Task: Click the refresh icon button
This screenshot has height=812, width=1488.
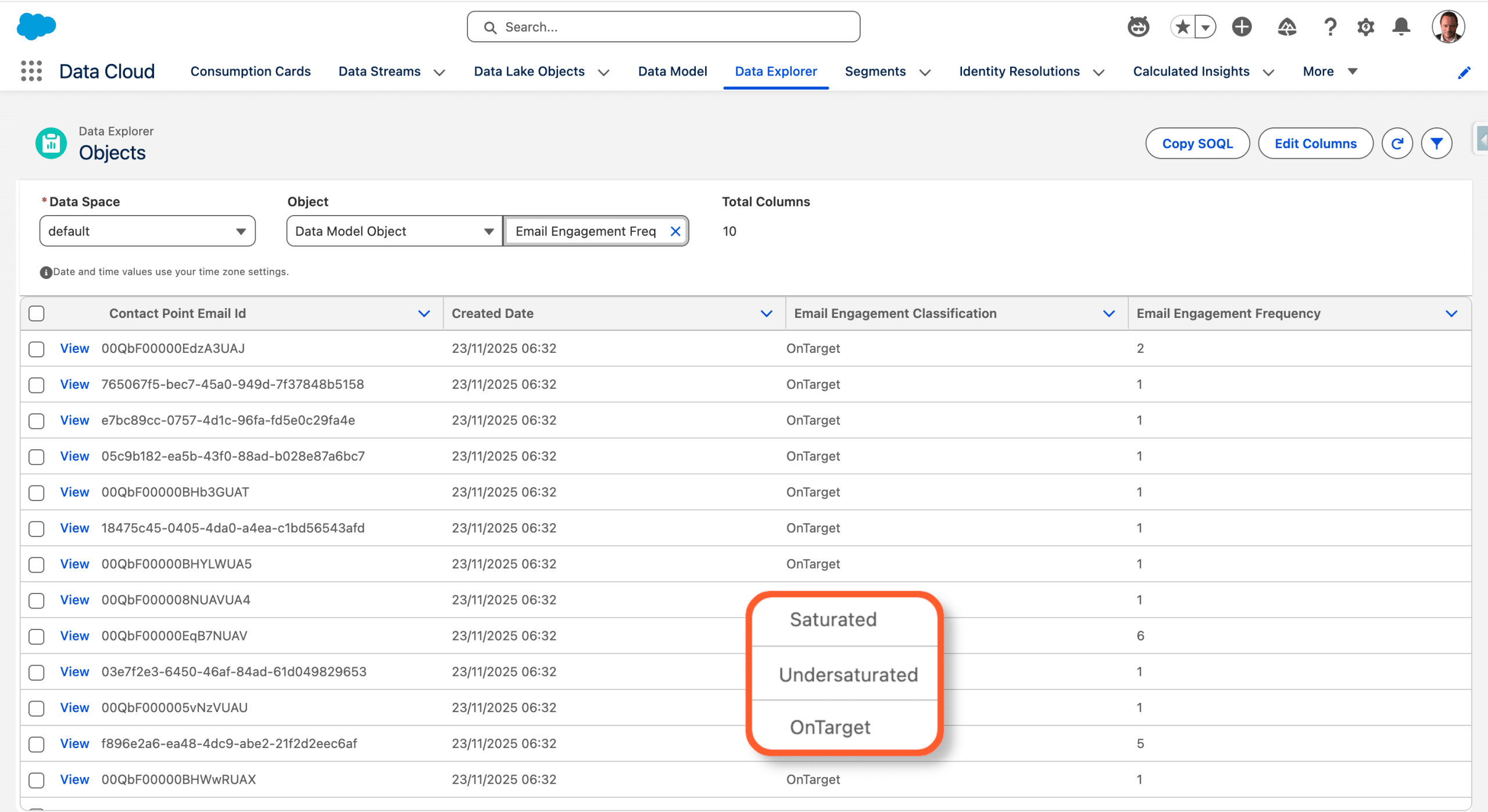Action: pos(1397,144)
